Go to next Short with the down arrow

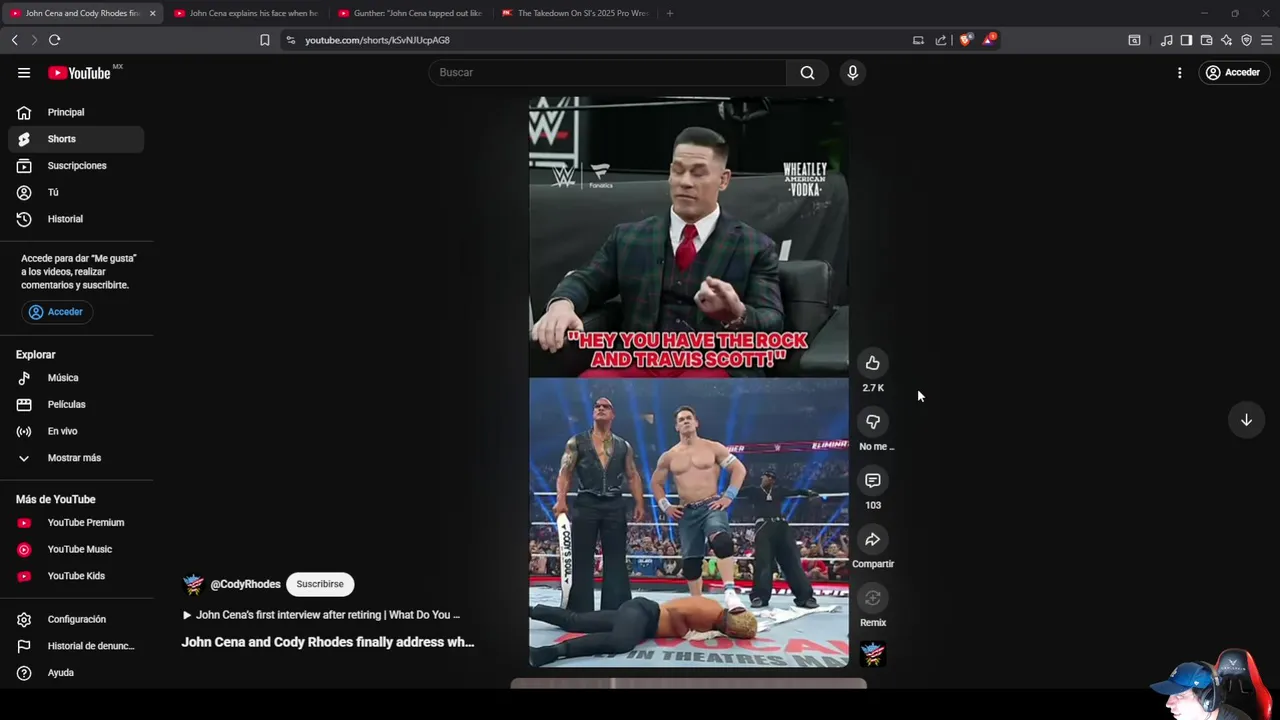(x=1246, y=420)
